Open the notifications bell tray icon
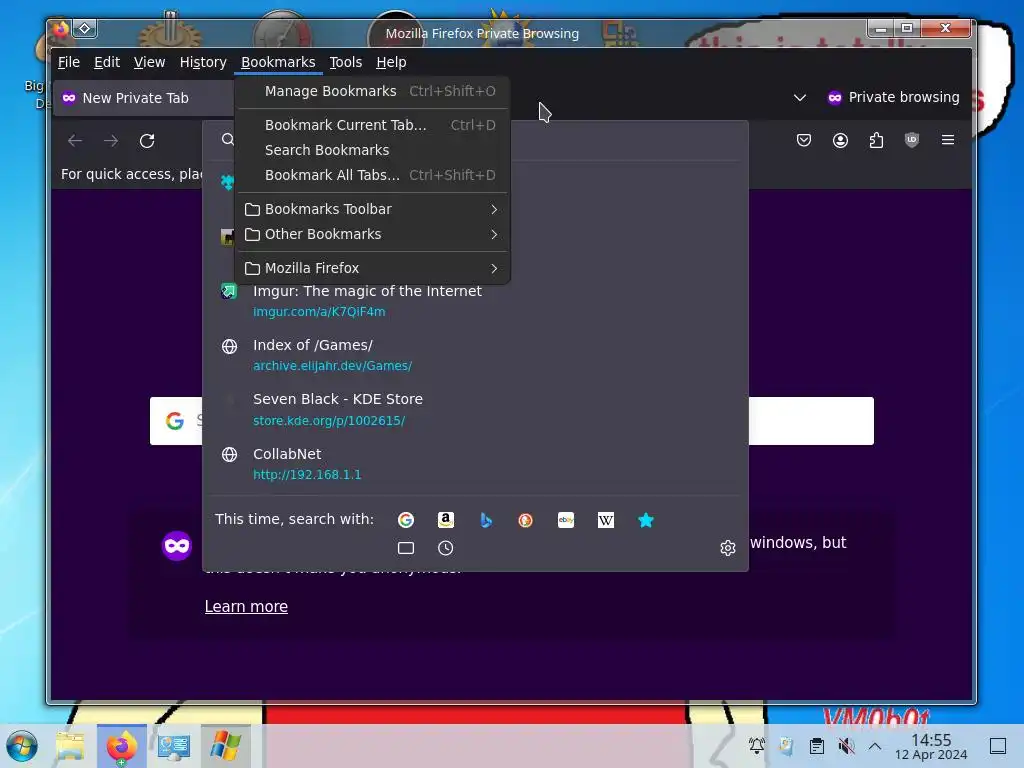Screen dimensions: 1024x768 (757, 745)
